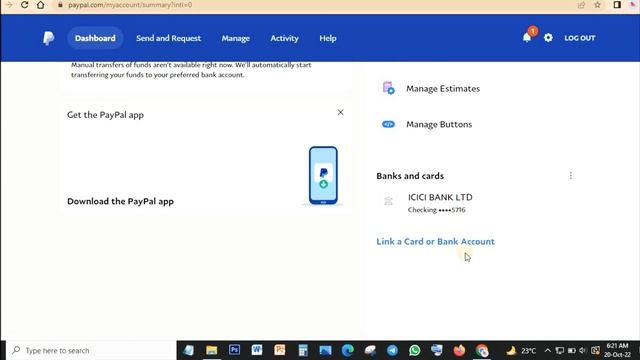Open Banks and cards options menu
640x360 pixels.
tap(571, 176)
